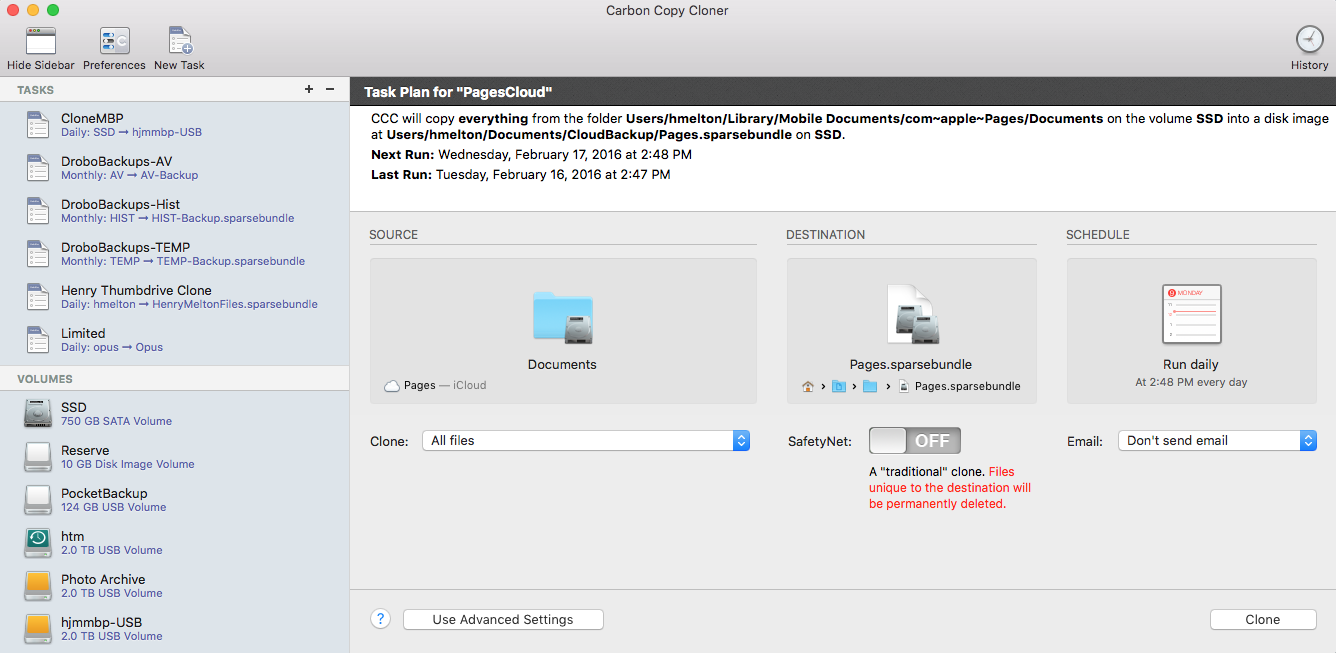Click the first blue folder in destination path
The height and width of the screenshot is (653, 1336).
pyautogui.click(x=839, y=386)
